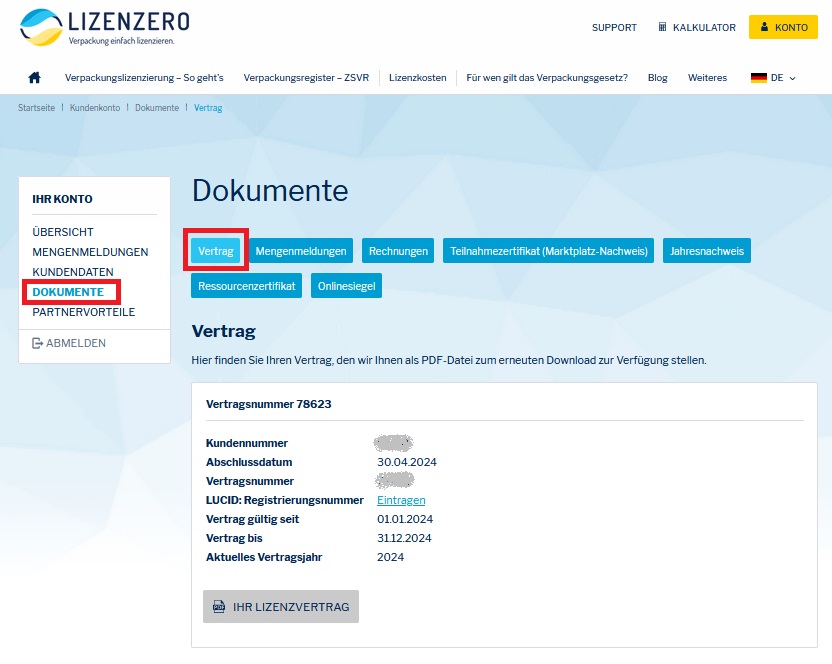This screenshot has width=832, height=664.
Task: Open PARTNERVORTEILE in account sidebar
Action: [x=83, y=312]
